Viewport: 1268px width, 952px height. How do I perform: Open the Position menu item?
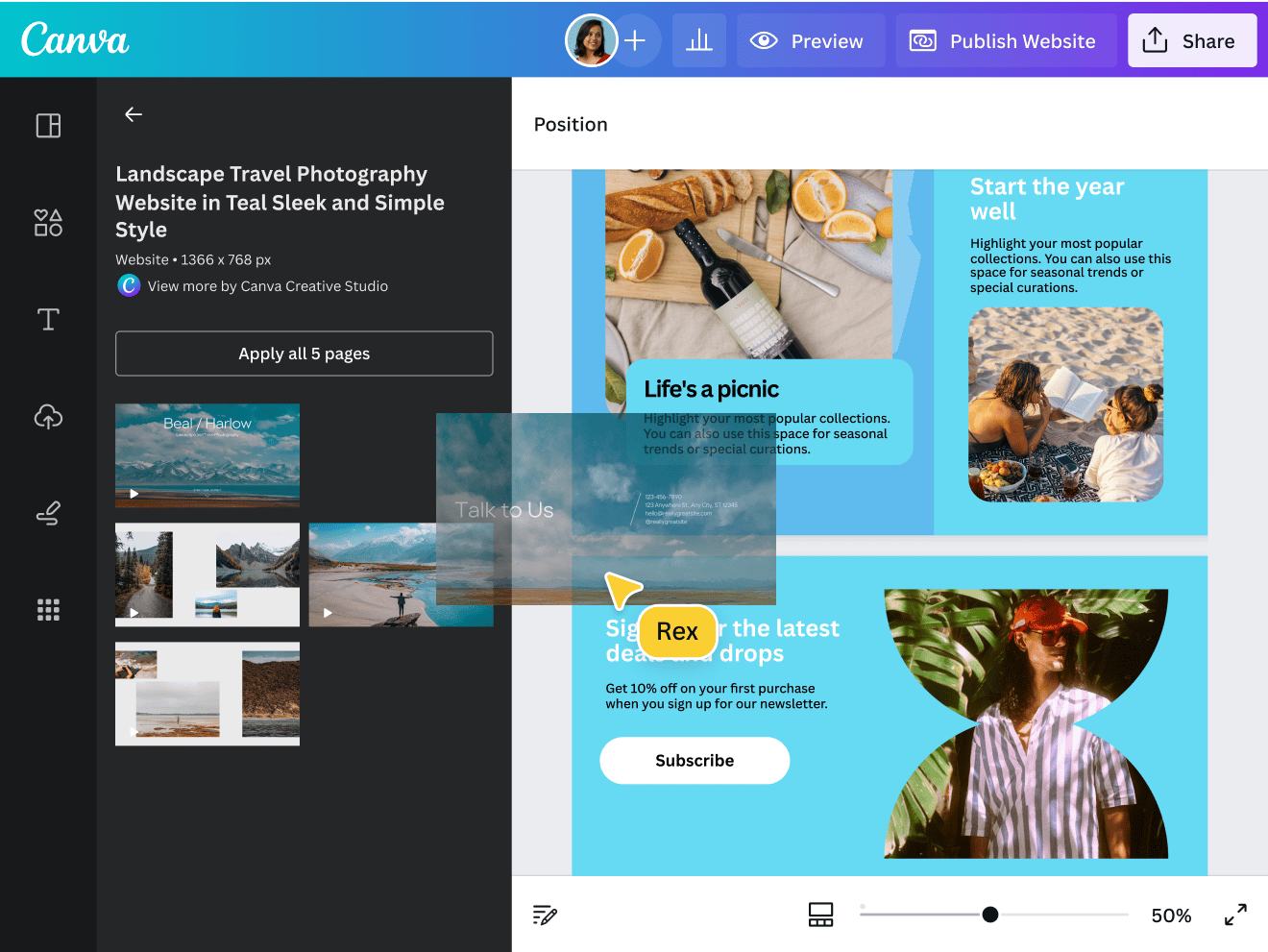571,124
